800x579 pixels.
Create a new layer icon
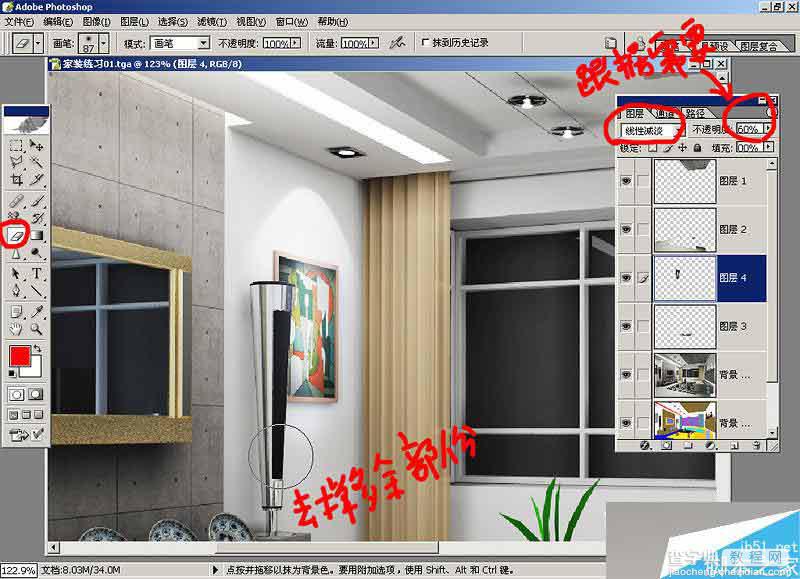coord(734,445)
